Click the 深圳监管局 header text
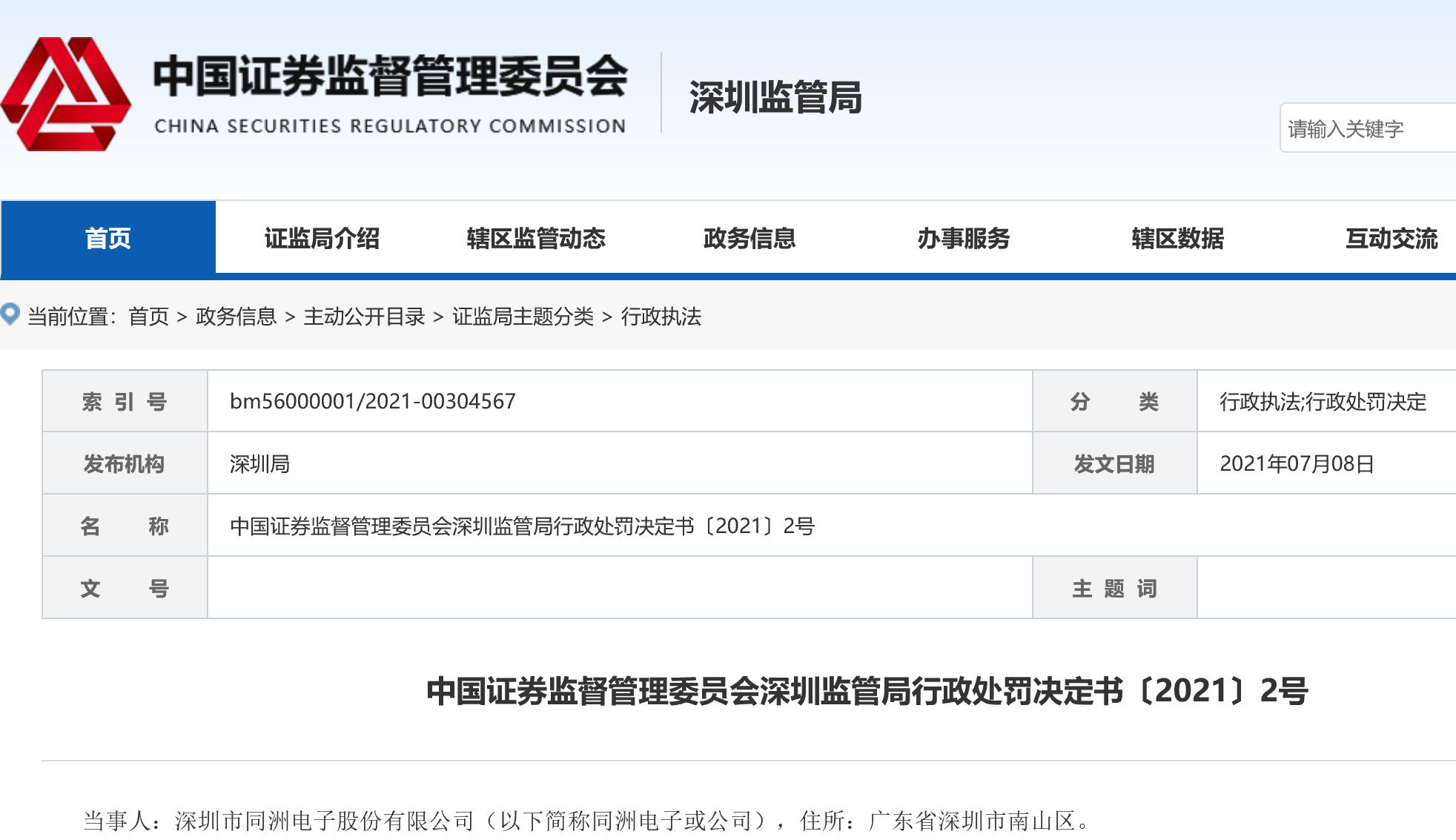1456x840 pixels. [x=775, y=97]
